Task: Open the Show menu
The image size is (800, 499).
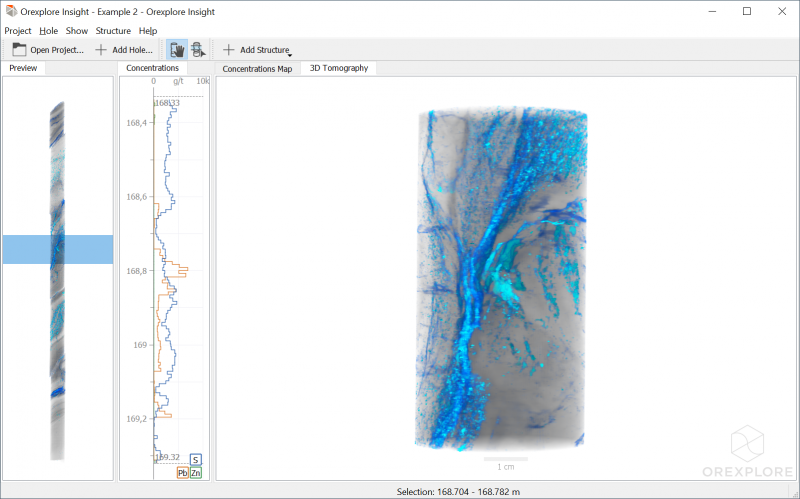Action: [77, 31]
